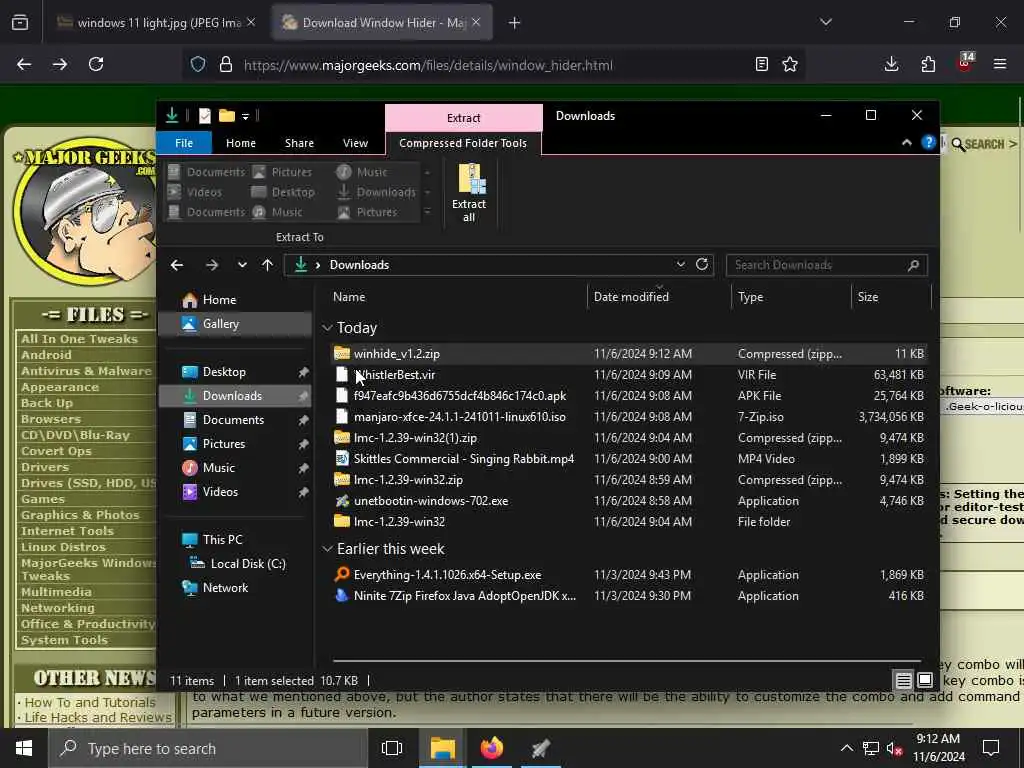
Task: Open Home in navigation pane
Action: click(x=219, y=300)
